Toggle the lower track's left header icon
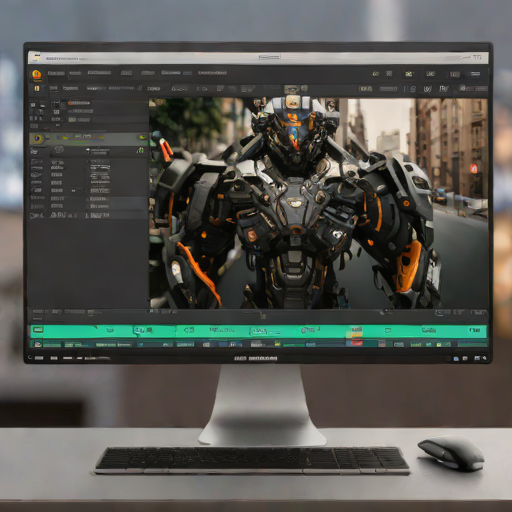The width and height of the screenshot is (512, 512). (x=38, y=343)
